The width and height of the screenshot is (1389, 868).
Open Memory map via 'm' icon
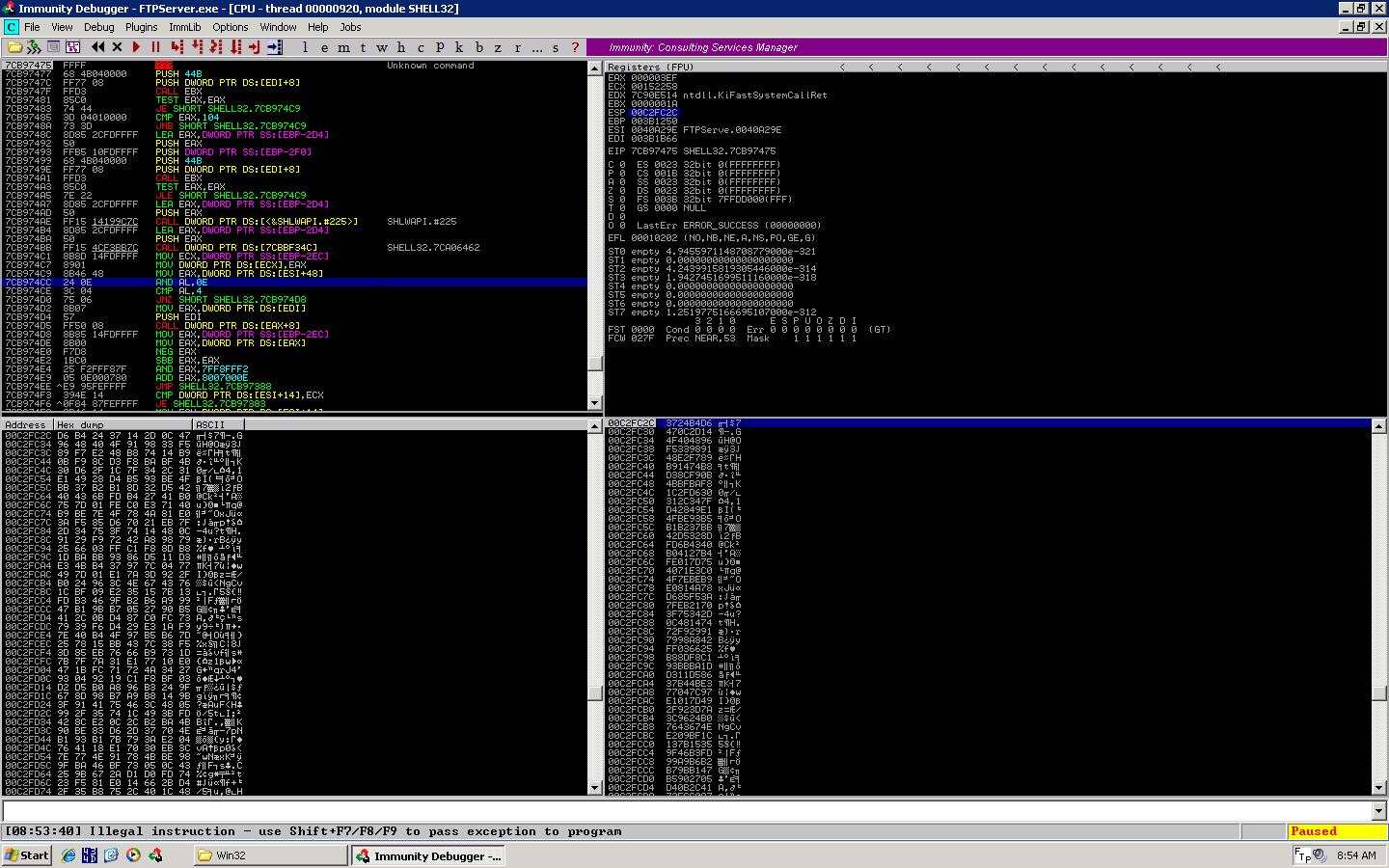pyautogui.click(x=343, y=47)
